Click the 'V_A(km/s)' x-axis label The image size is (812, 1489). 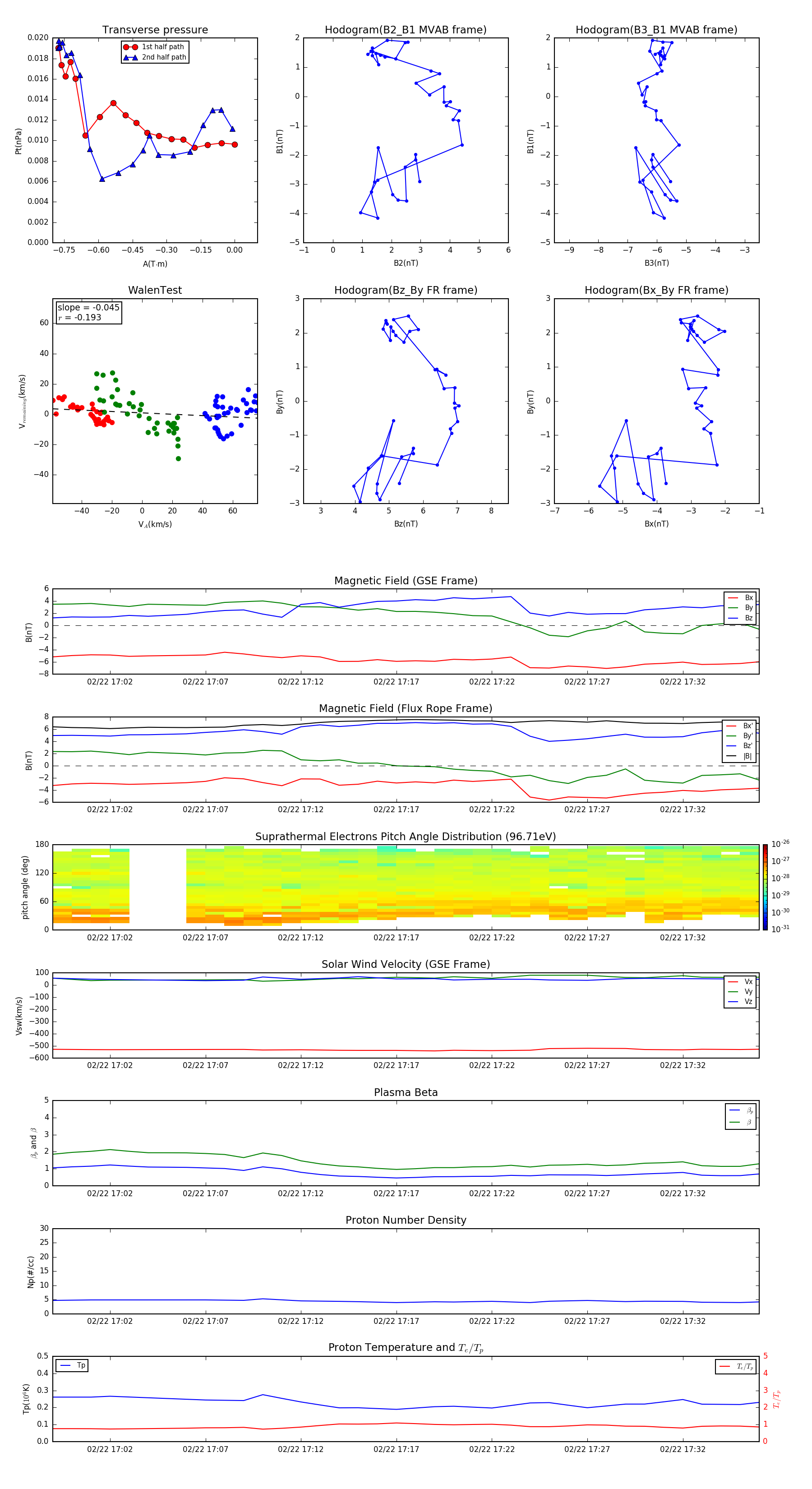click(x=155, y=524)
